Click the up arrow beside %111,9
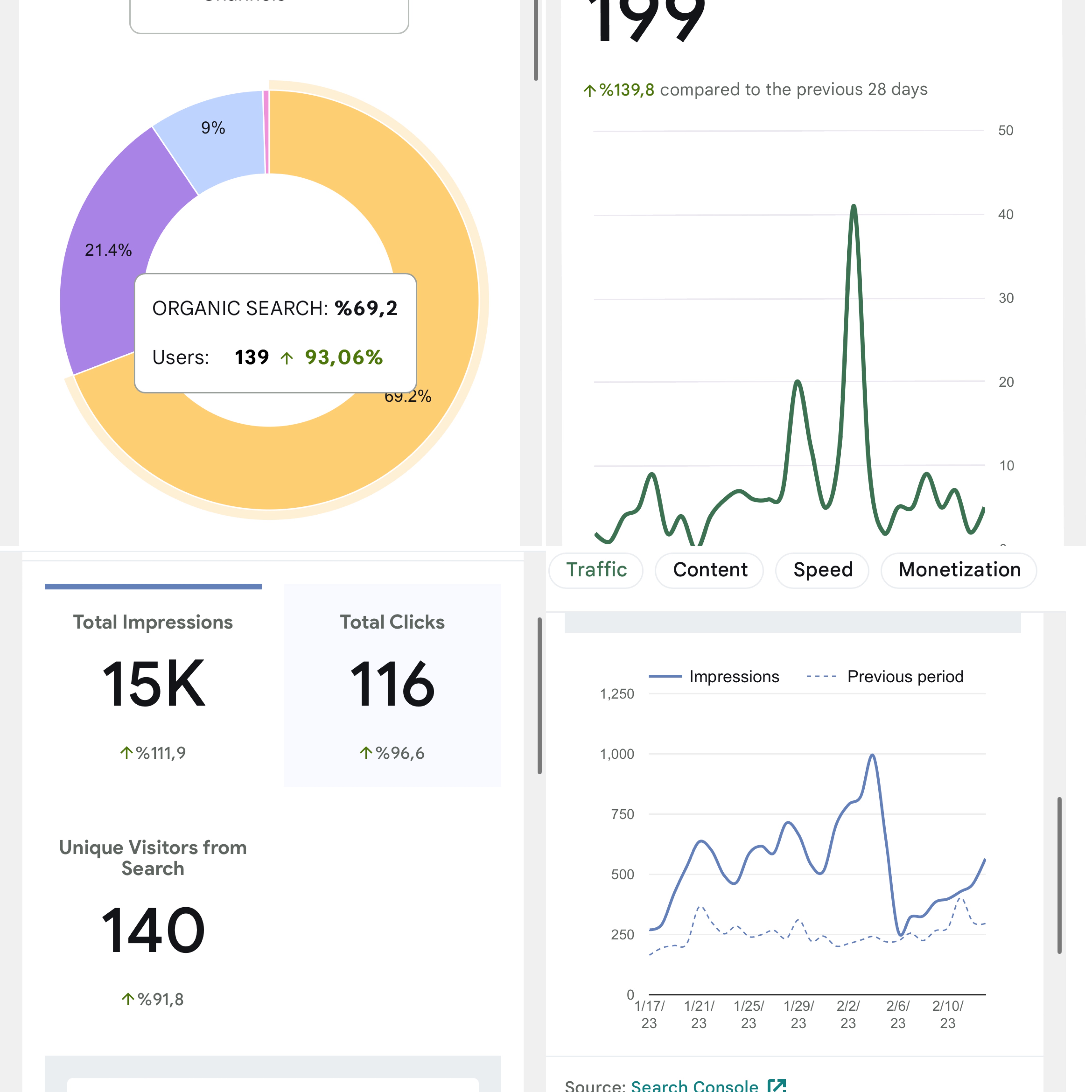Image resolution: width=1092 pixels, height=1092 pixels. click(126, 753)
